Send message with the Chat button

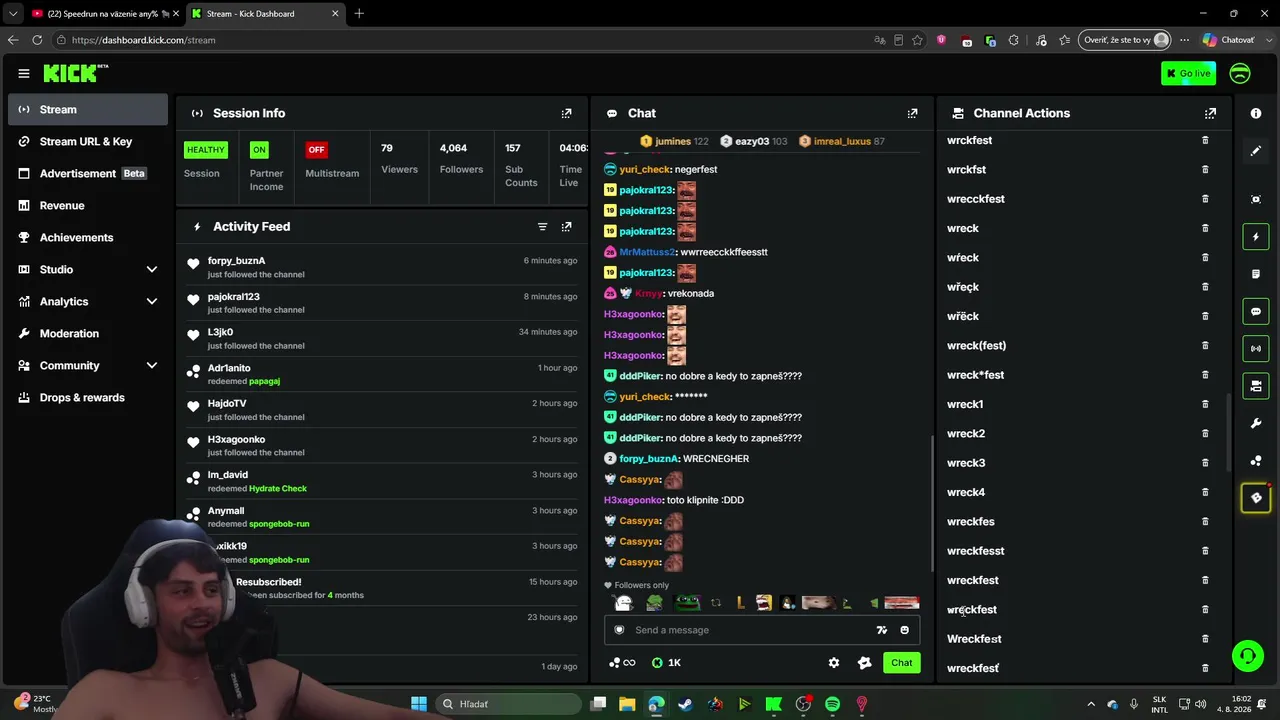[902, 663]
